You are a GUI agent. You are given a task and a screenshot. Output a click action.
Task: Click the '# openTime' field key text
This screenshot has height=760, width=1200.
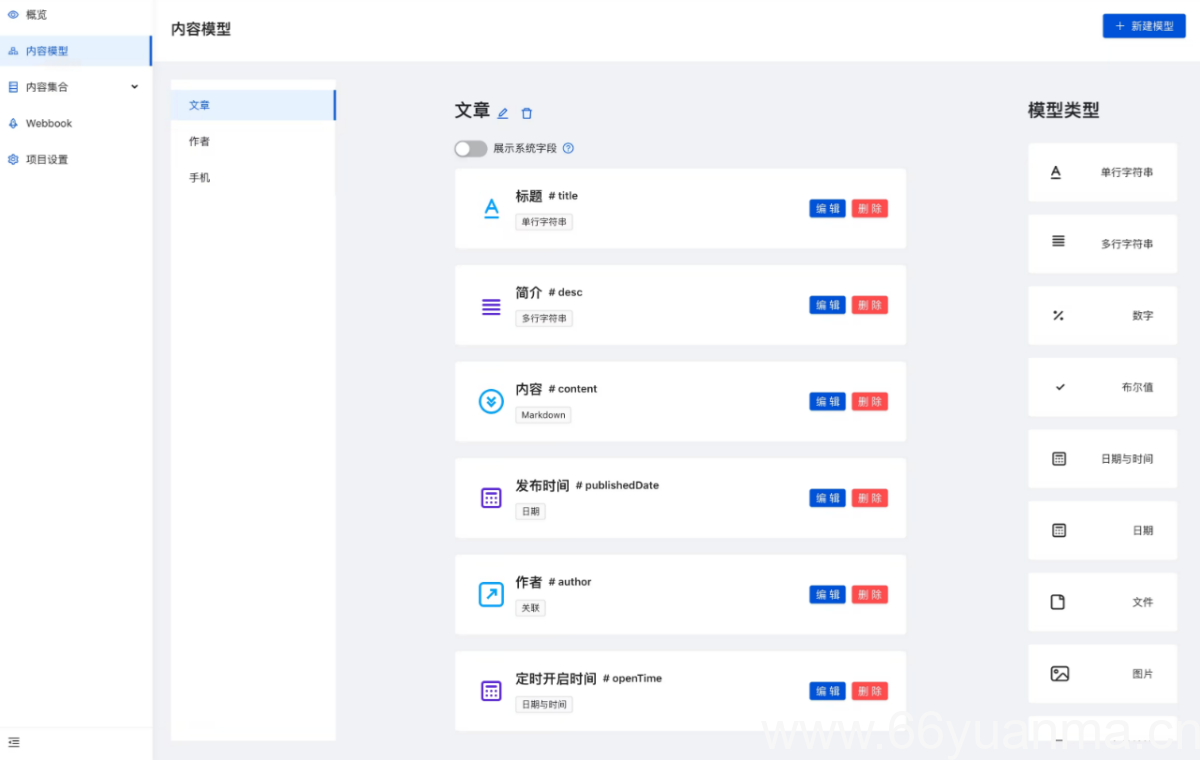tap(632, 678)
